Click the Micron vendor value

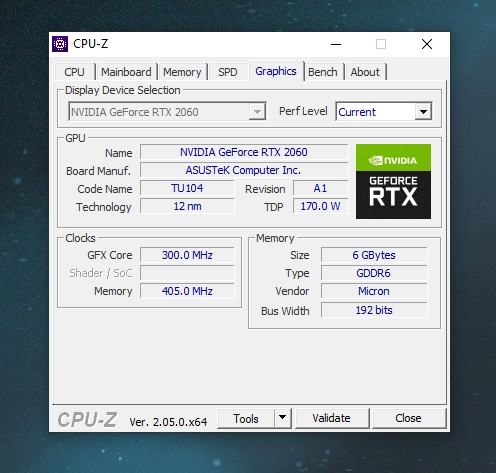[x=374, y=291]
